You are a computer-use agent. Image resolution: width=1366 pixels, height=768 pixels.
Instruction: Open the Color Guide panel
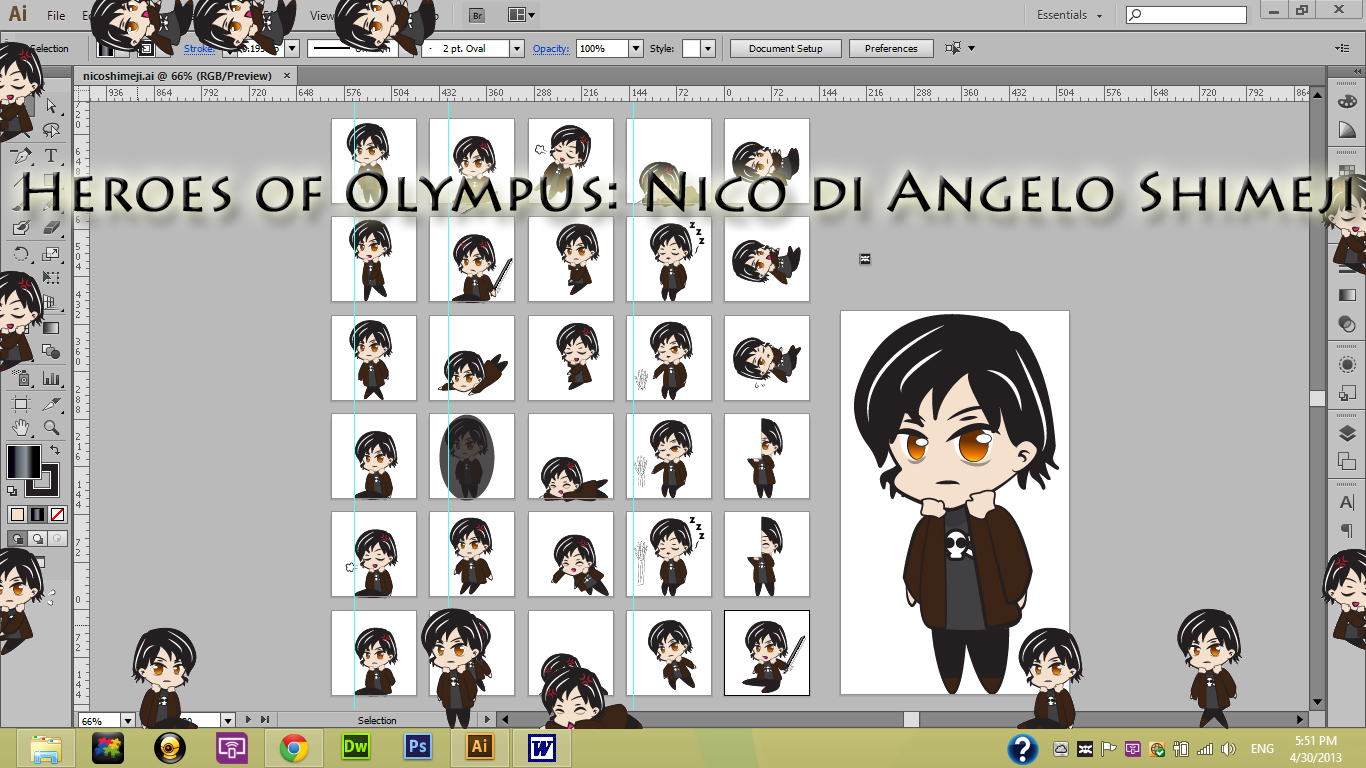[x=1347, y=131]
